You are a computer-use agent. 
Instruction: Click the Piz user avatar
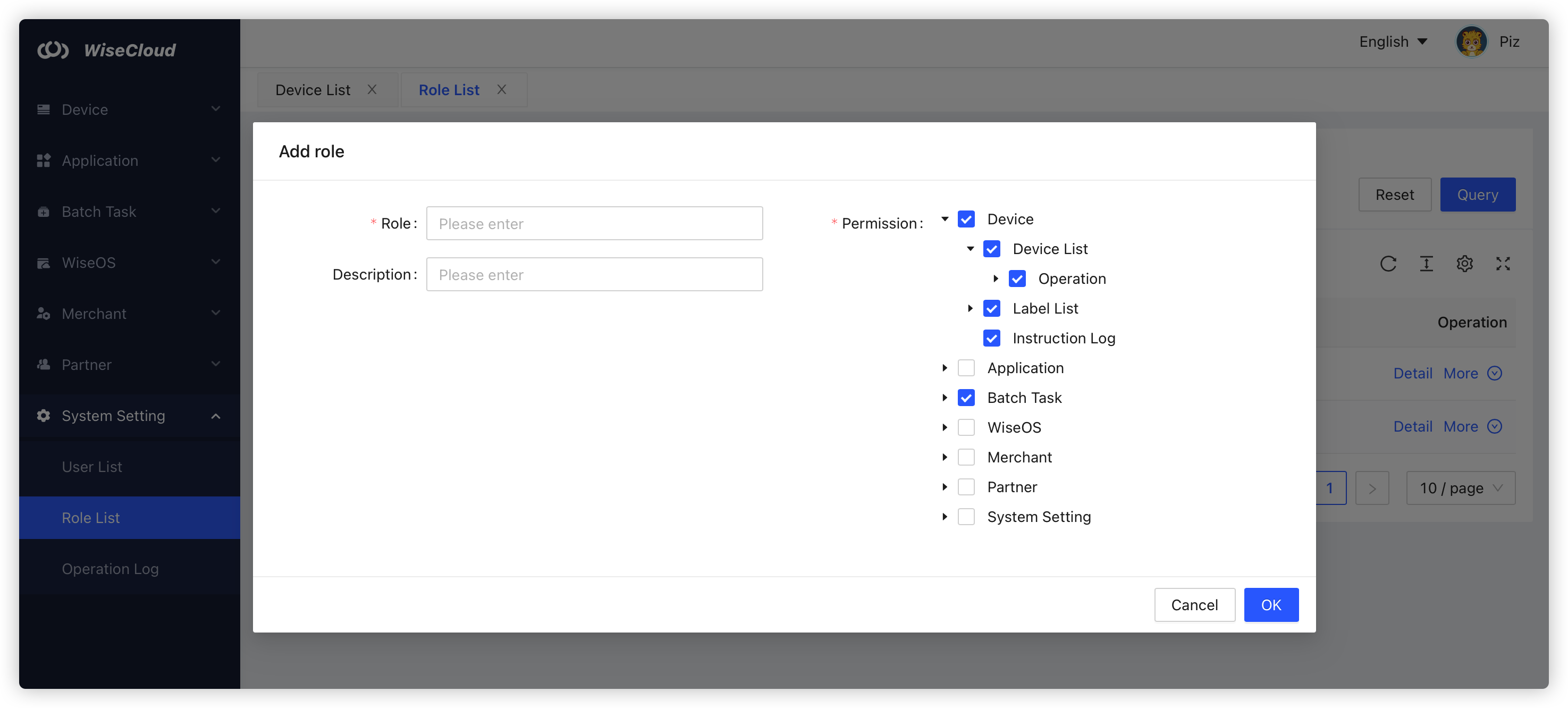[1471, 42]
